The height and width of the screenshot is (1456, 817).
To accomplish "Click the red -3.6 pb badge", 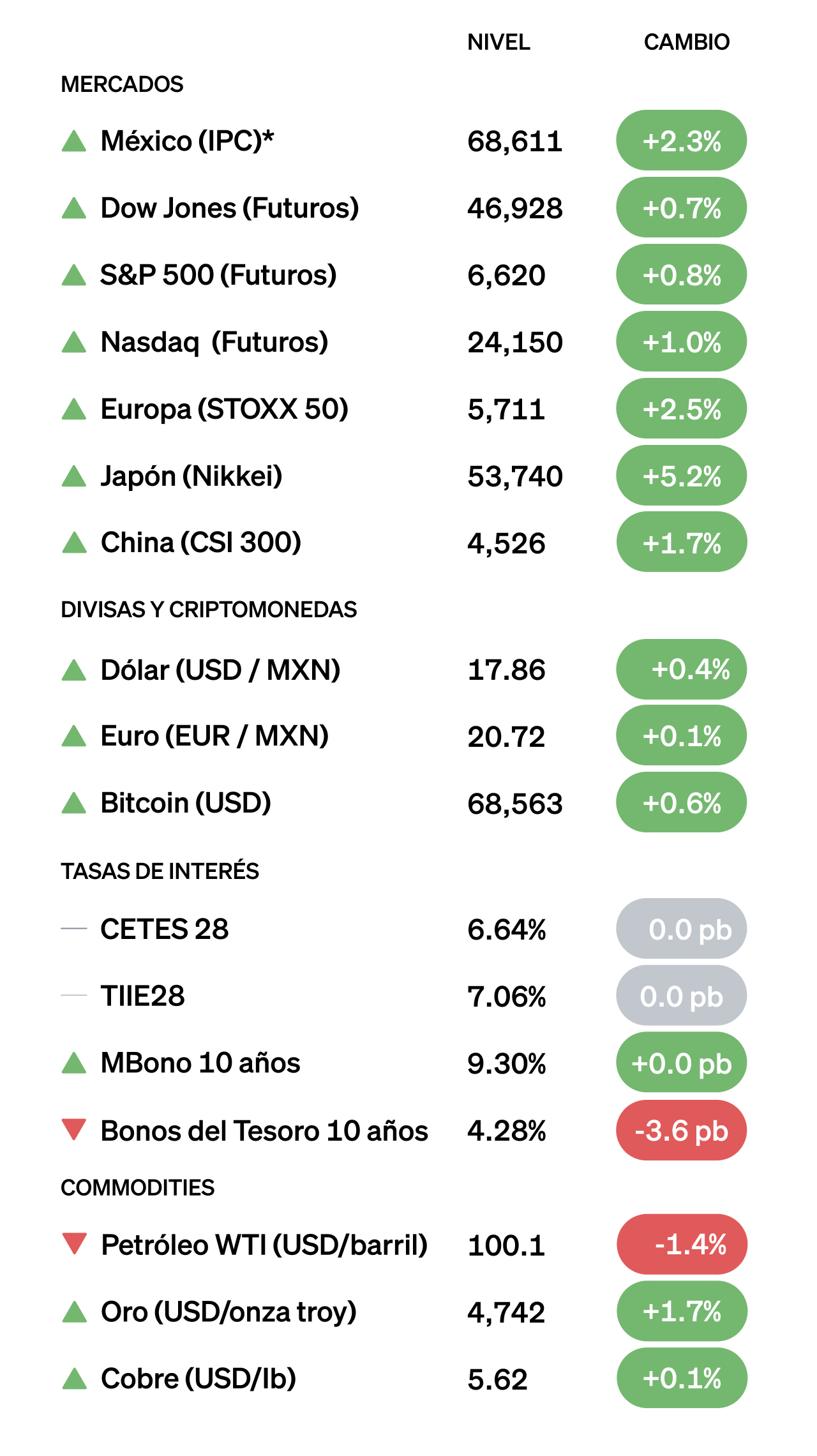I will (x=681, y=1130).
